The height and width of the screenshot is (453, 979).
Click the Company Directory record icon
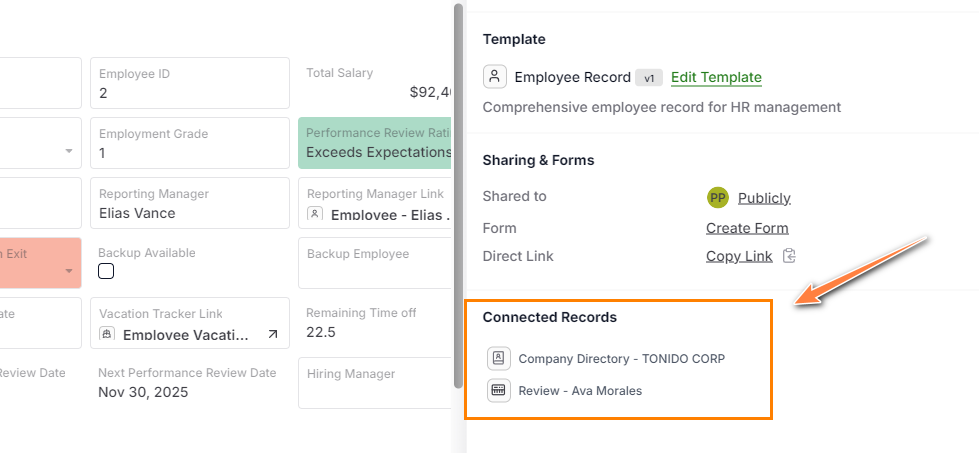(499, 358)
